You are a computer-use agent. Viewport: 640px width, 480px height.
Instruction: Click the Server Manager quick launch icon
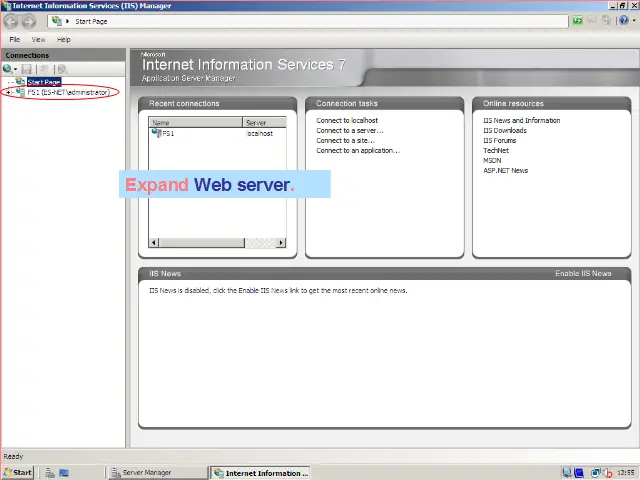tap(50, 473)
